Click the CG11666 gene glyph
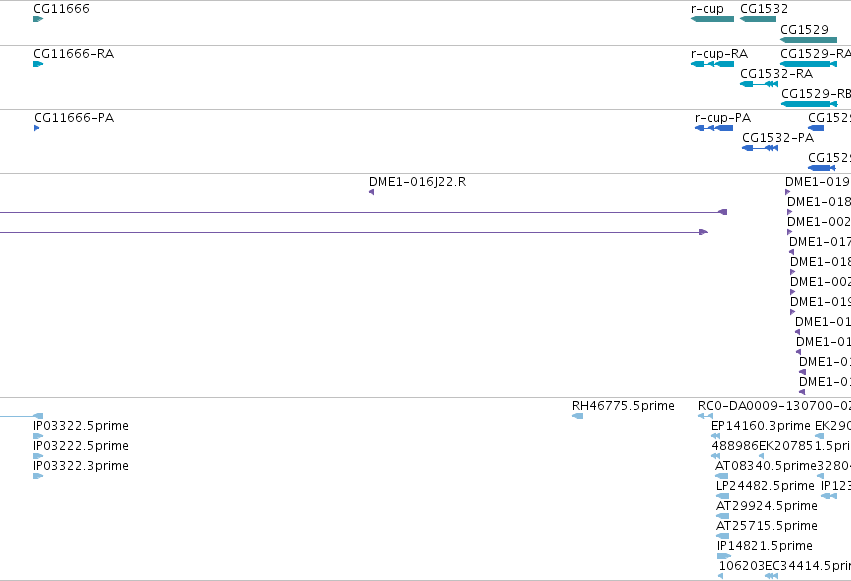Viewport: 851px width, 581px height. point(38,19)
